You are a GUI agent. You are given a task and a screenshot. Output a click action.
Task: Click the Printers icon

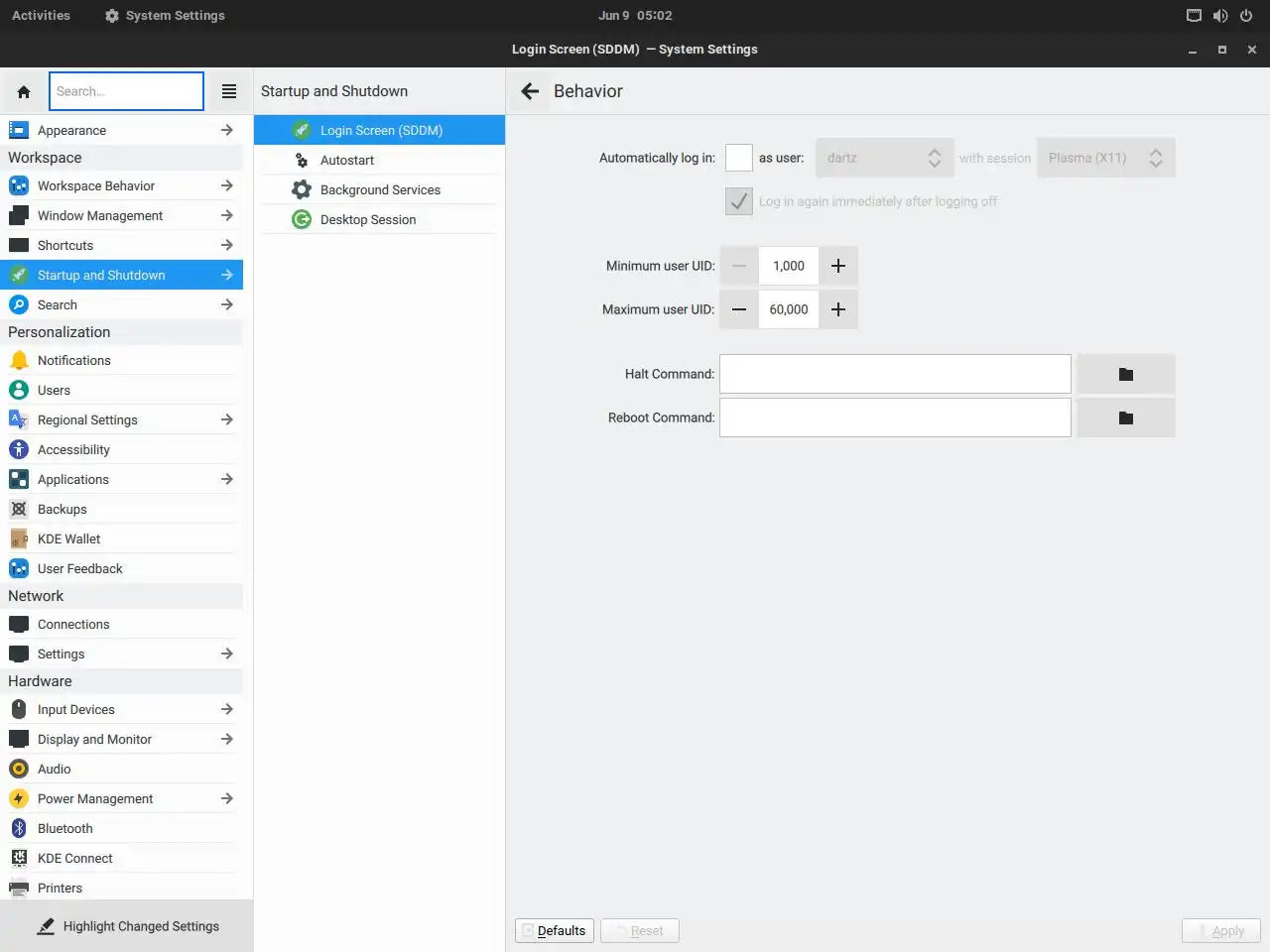pos(19,888)
